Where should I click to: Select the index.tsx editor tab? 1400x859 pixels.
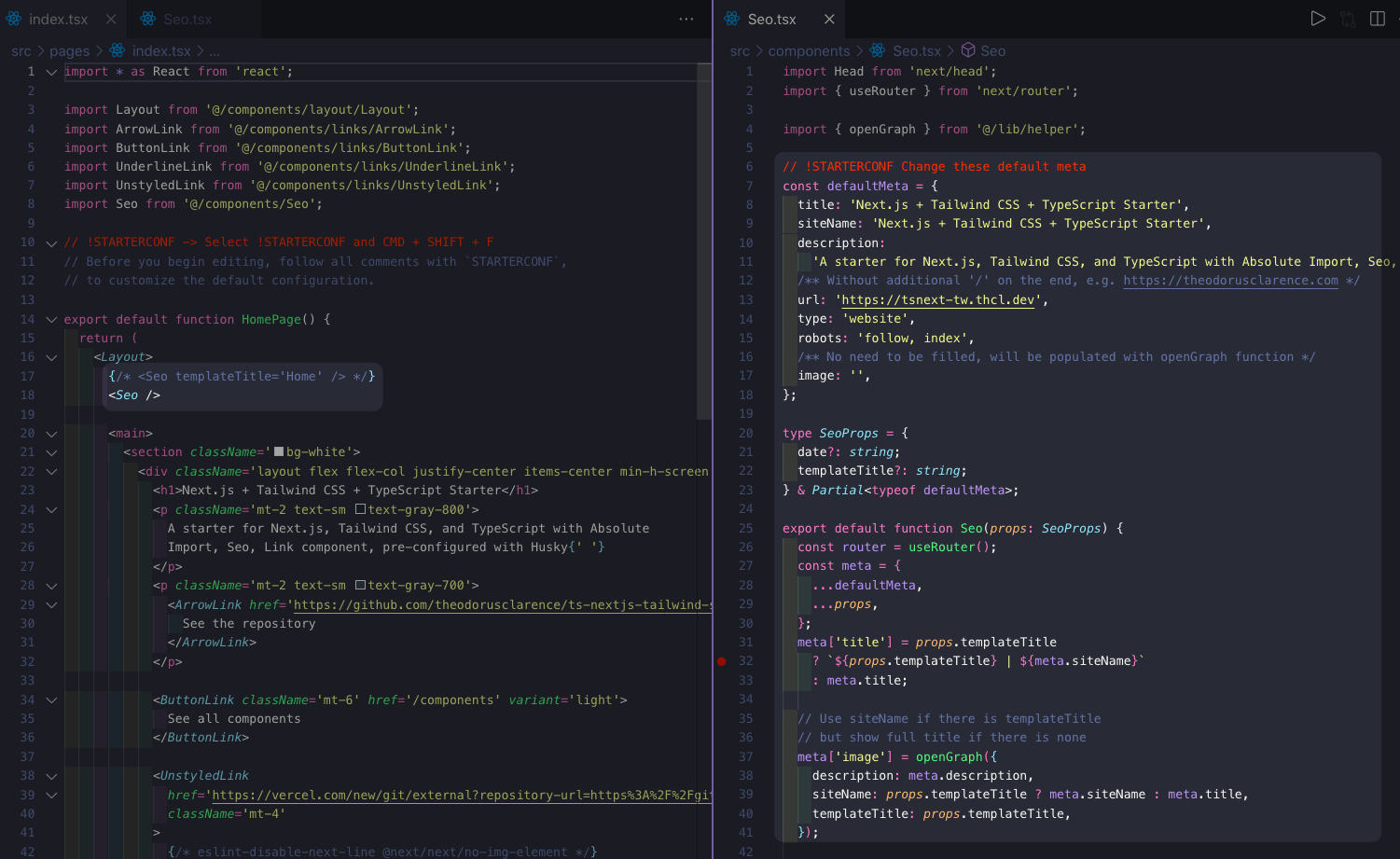[x=58, y=19]
